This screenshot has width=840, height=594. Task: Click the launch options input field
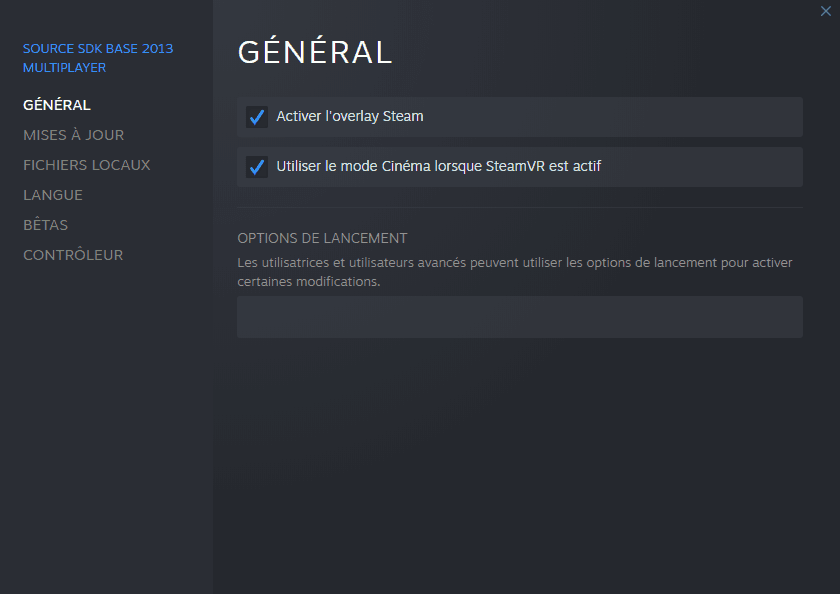coord(520,317)
